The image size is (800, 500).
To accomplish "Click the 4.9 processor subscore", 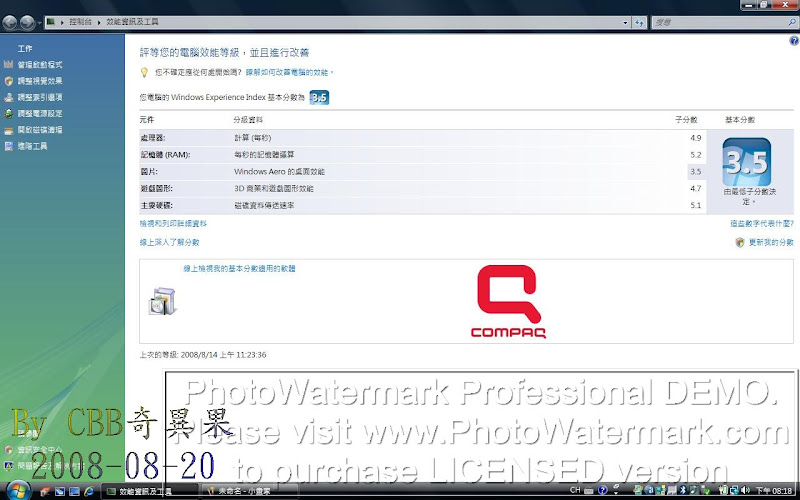I will tap(695, 138).
